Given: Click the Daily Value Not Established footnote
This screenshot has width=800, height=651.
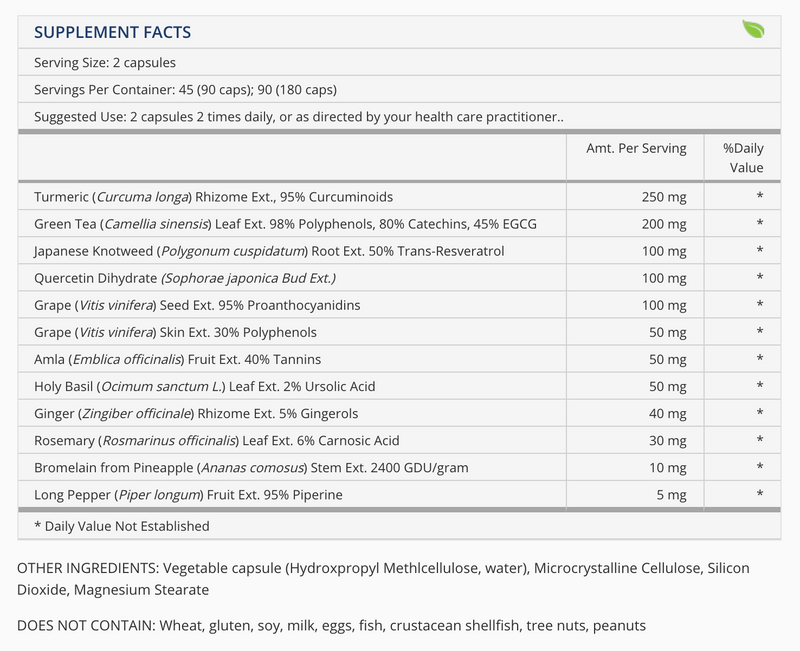Looking at the screenshot, I should 122,526.
